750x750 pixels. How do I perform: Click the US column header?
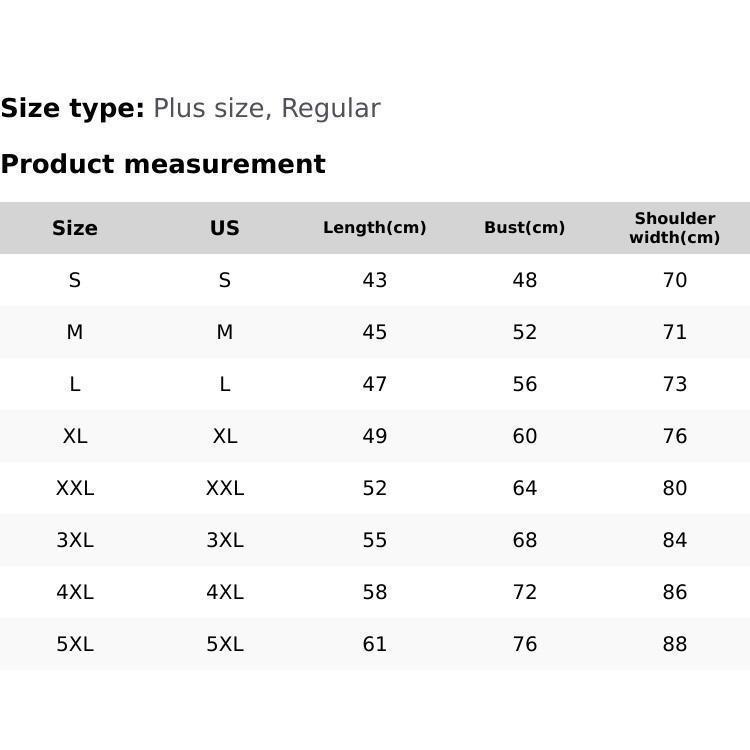pos(225,228)
